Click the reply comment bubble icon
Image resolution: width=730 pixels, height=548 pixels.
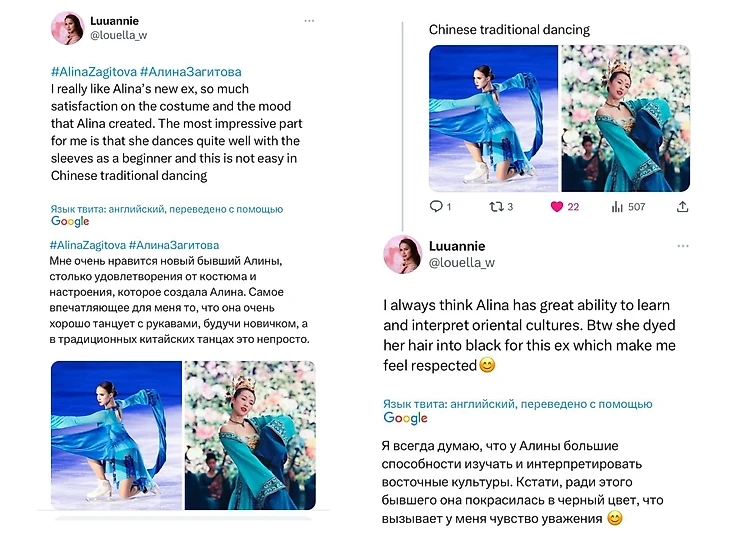[x=435, y=207]
